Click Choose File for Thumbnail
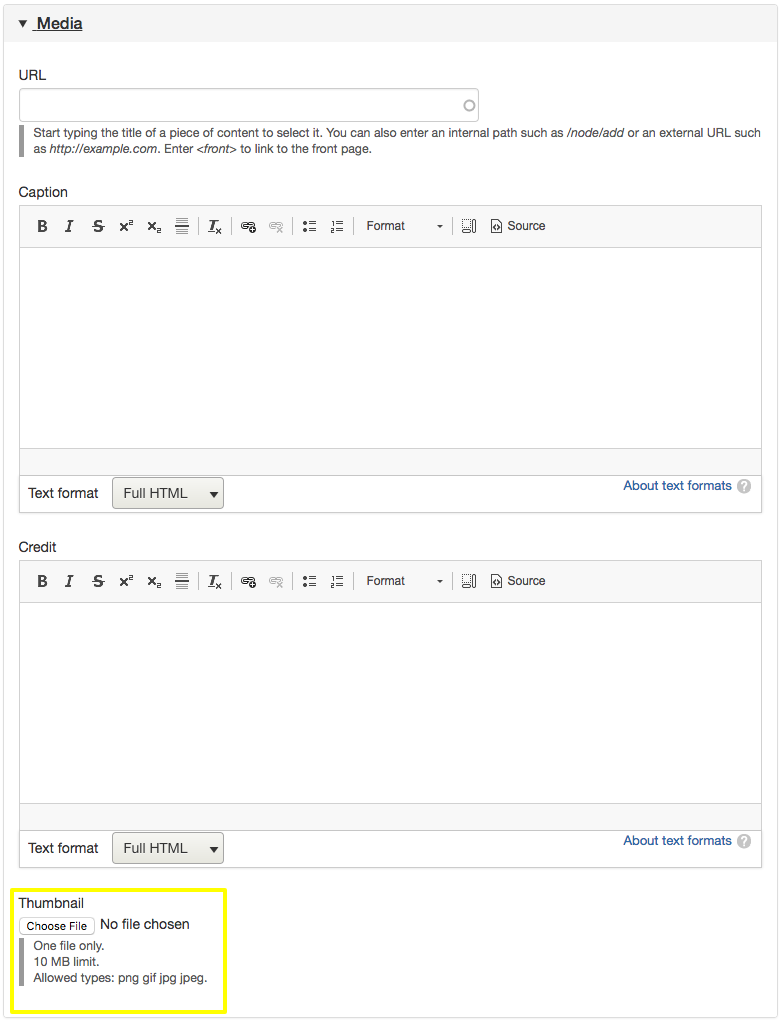Image resolution: width=783 pixels, height=1022 pixels. 57,926
